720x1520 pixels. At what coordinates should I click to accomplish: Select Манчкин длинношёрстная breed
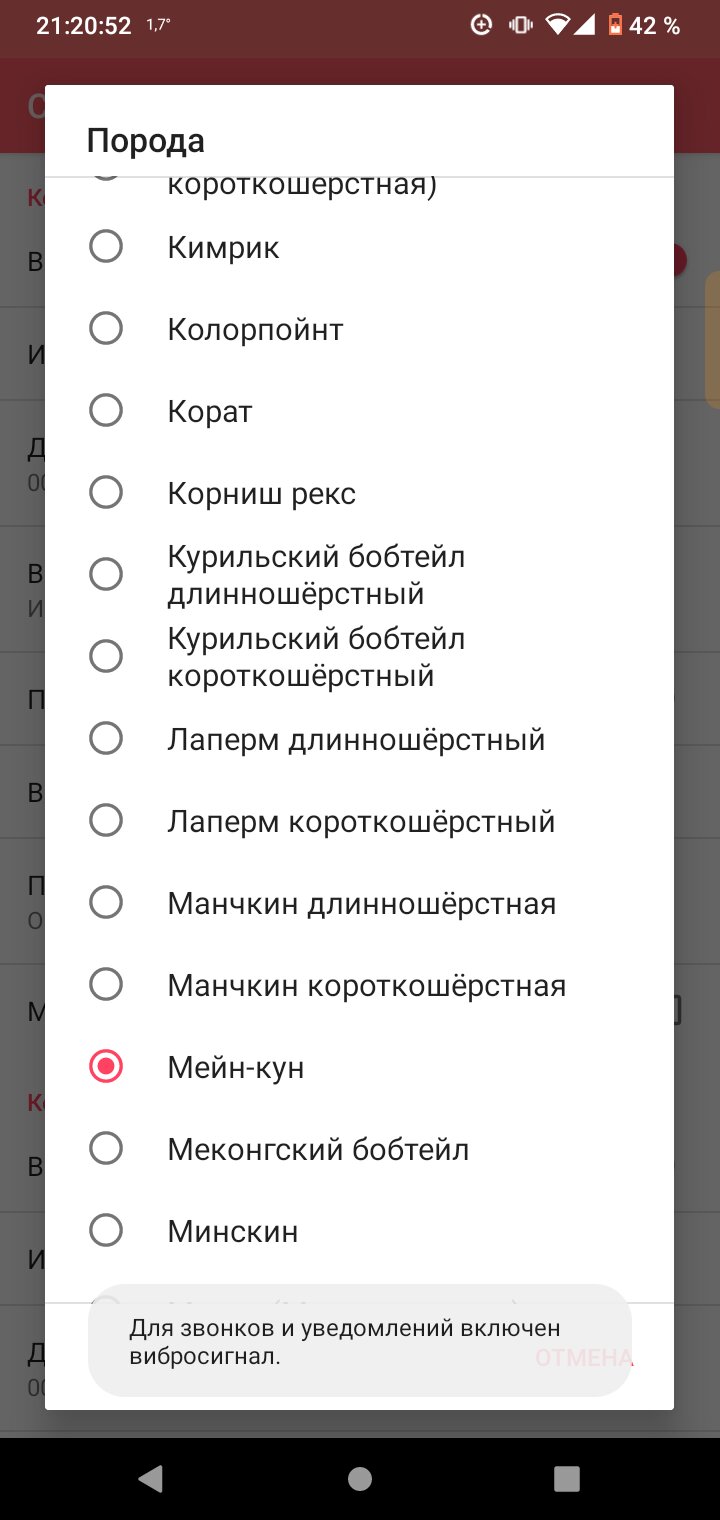click(x=106, y=903)
